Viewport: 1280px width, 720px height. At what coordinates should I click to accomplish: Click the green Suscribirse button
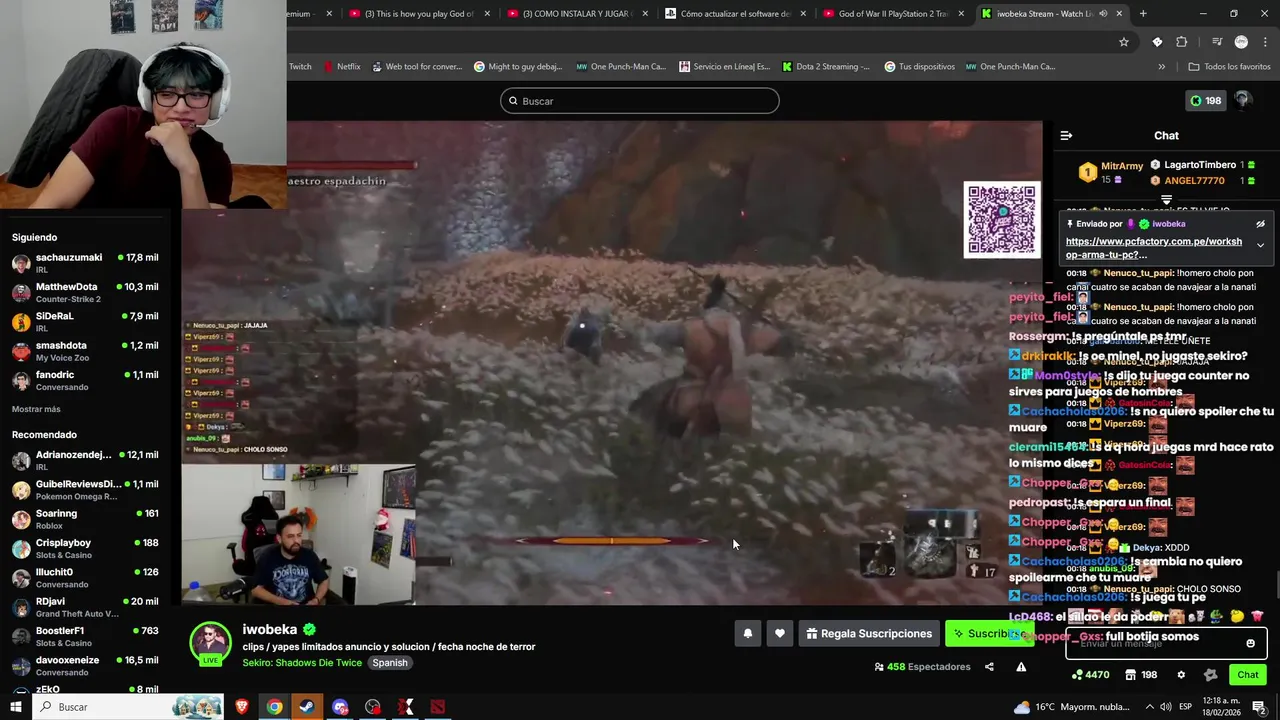coord(988,633)
